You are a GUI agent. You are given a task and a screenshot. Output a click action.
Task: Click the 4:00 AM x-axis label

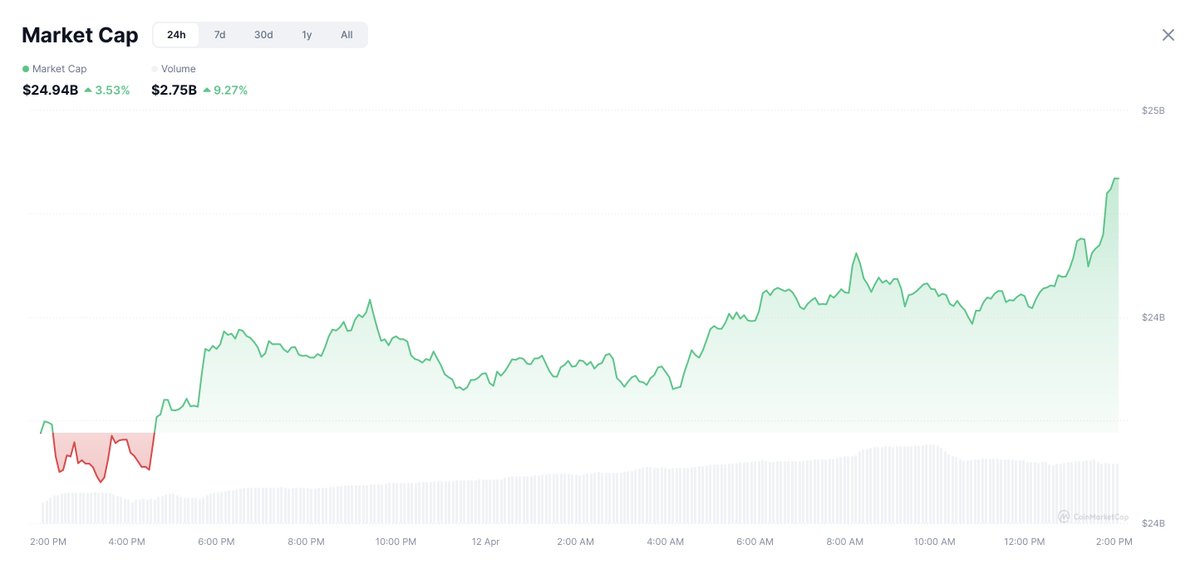[665, 542]
